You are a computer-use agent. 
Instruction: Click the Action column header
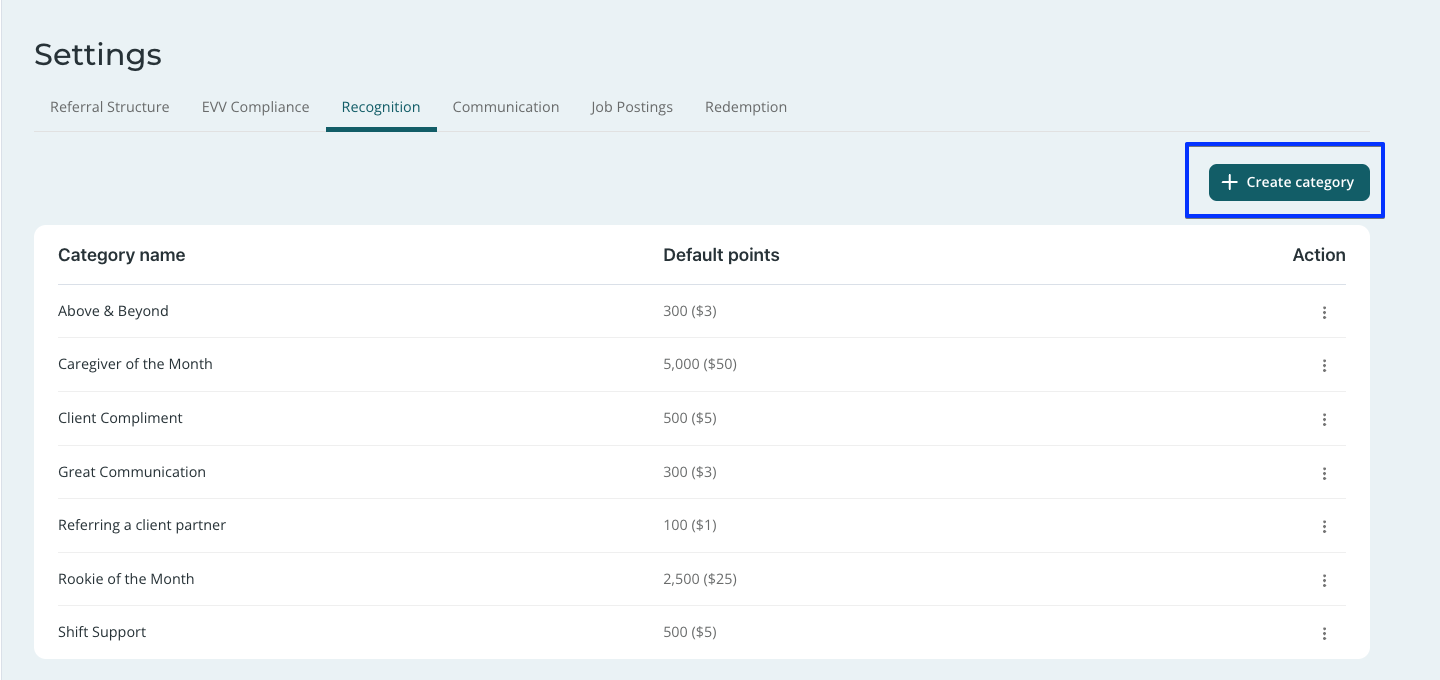pos(1319,255)
